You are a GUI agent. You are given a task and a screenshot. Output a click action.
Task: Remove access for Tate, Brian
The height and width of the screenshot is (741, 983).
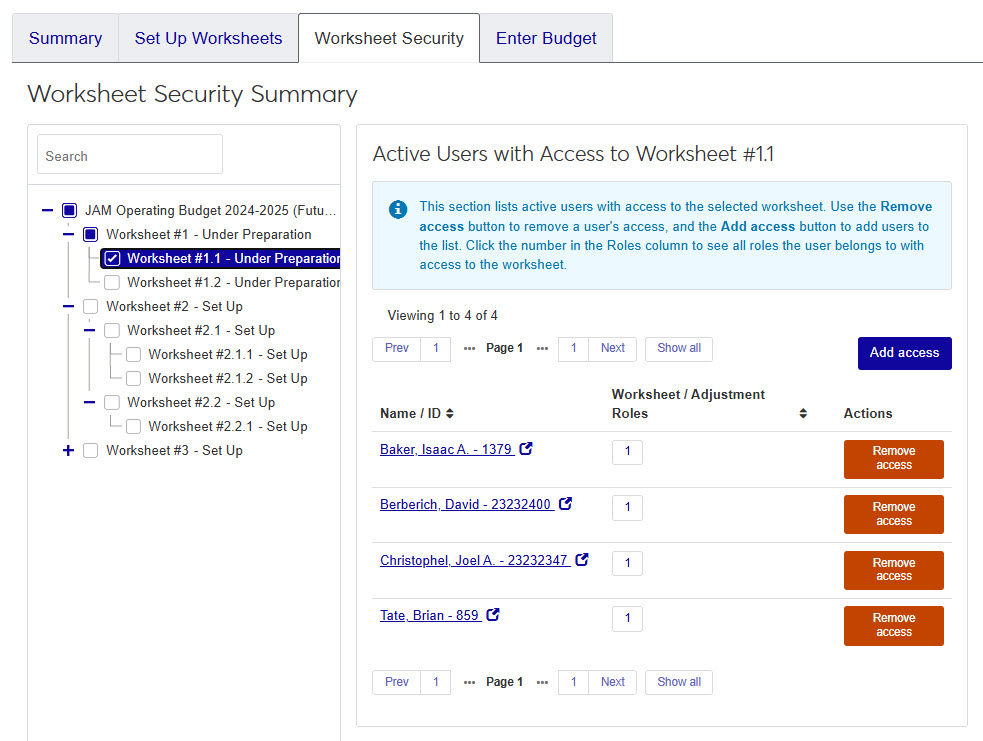[x=893, y=625]
